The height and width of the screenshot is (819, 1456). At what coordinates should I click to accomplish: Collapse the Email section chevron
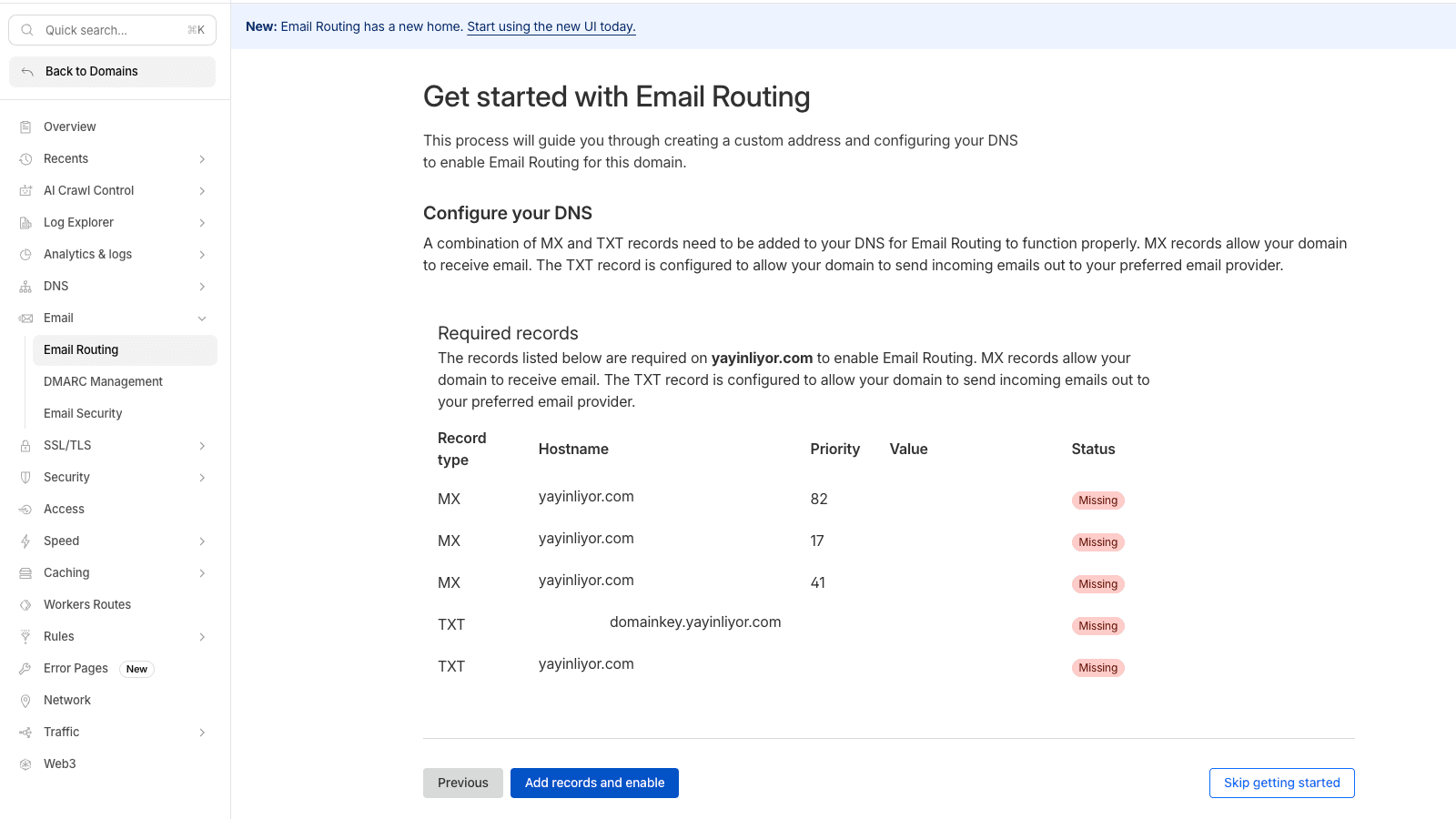coord(202,318)
